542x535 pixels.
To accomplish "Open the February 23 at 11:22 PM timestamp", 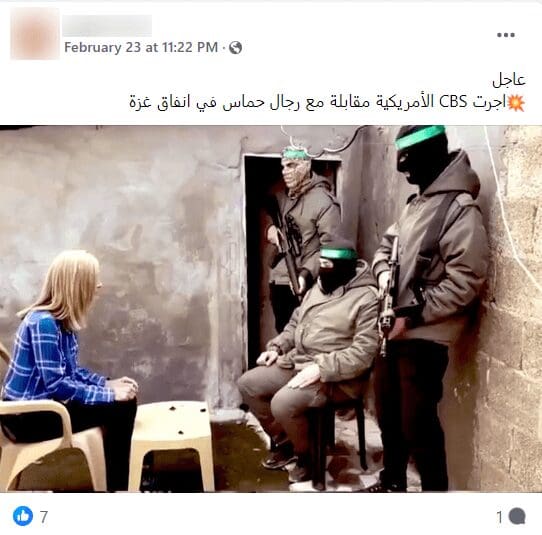I will (x=141, y=47).
